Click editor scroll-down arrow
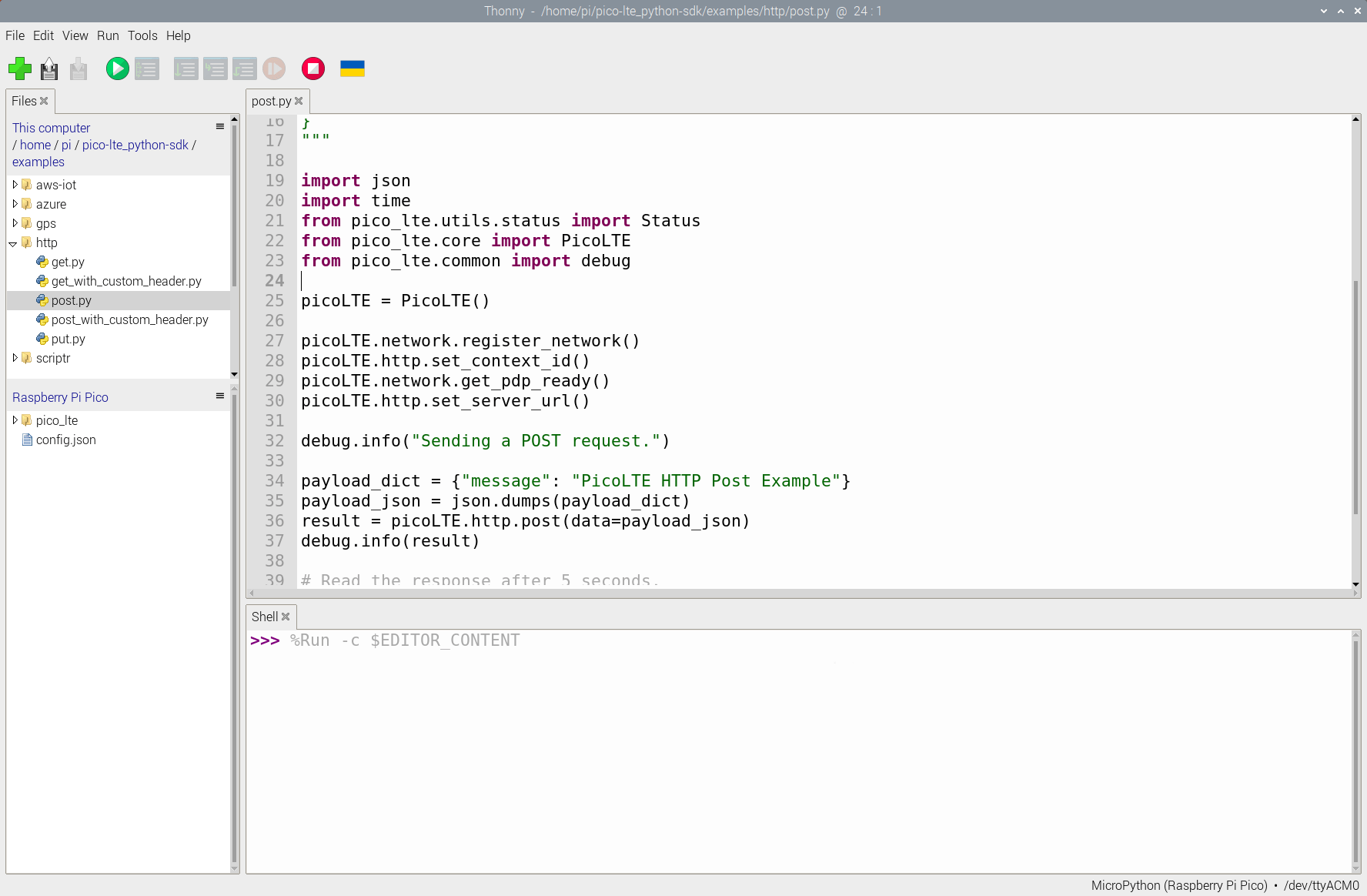This screenshot has height=896, width=1367. (1356, 584)
